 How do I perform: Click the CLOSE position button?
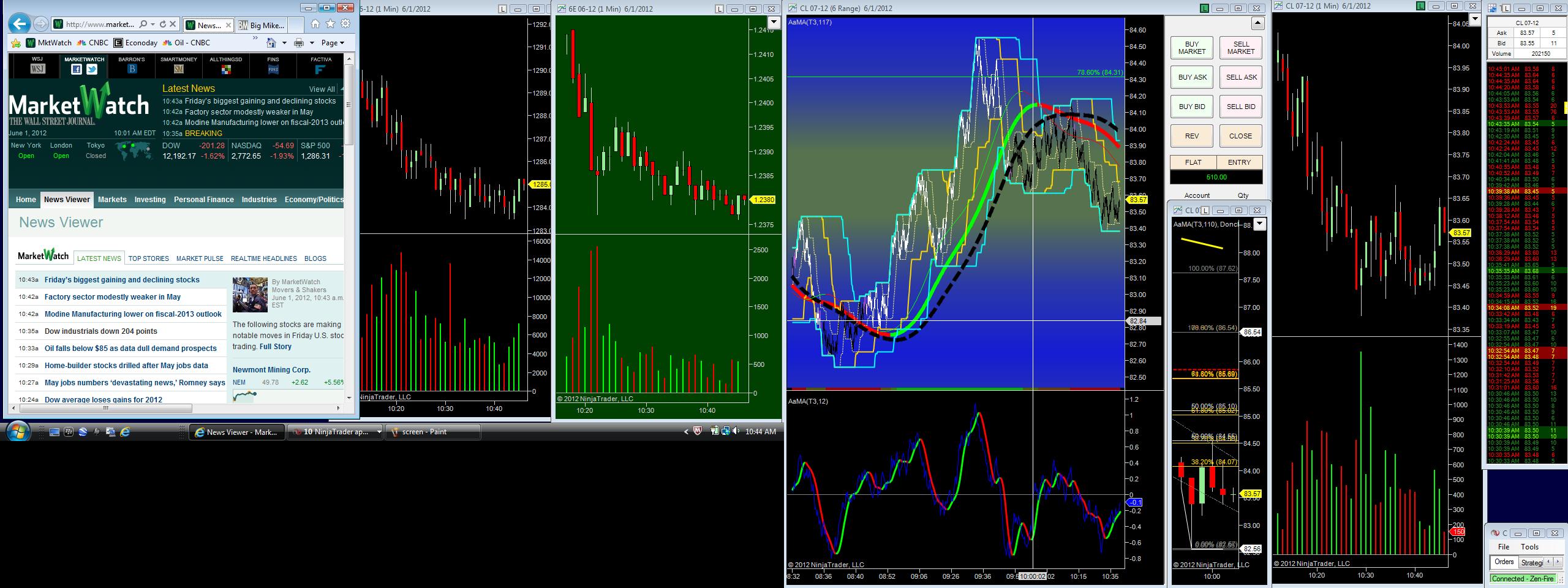pos(1241,136)
